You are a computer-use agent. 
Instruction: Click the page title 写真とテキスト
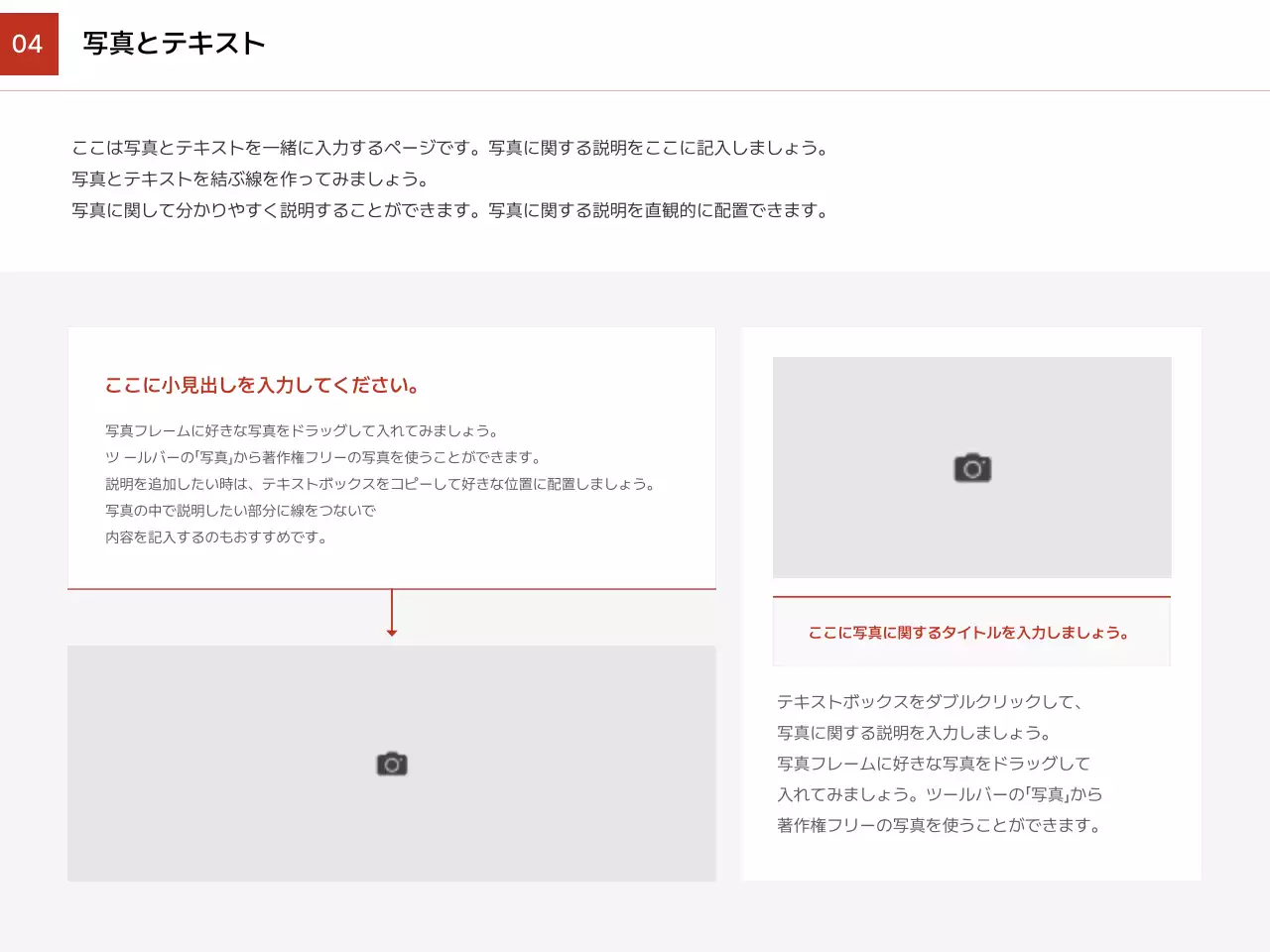174,44
